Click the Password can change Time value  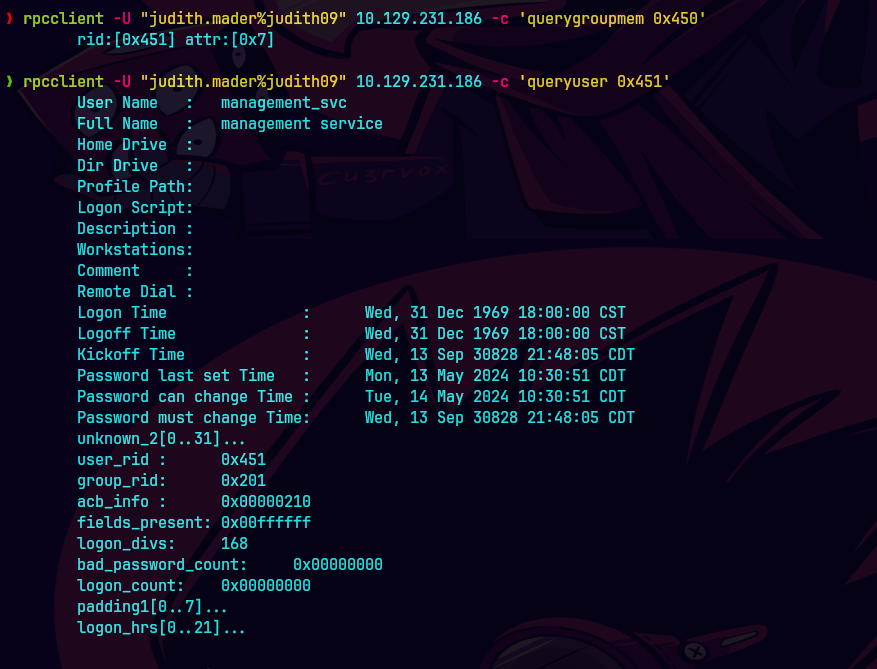[495, 397]
